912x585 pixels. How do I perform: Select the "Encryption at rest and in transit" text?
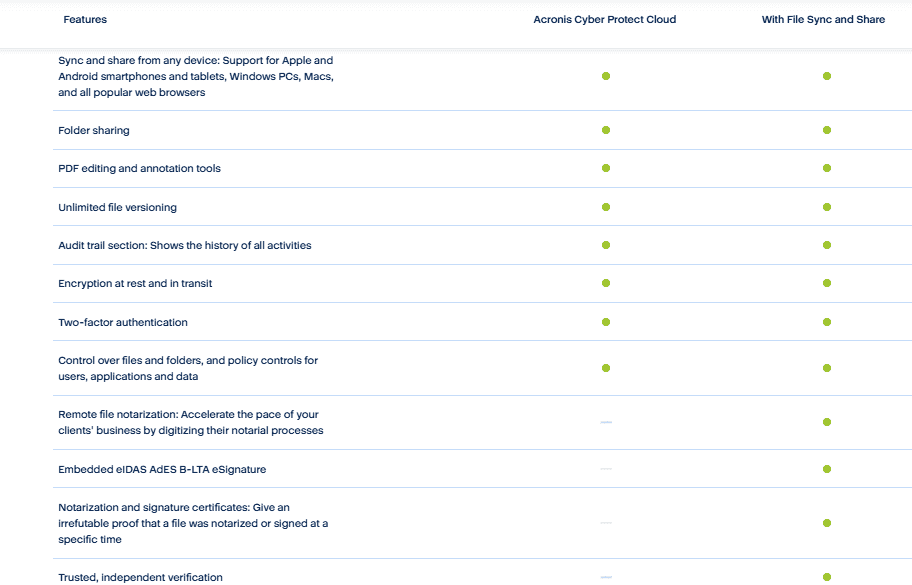(135, 283)
